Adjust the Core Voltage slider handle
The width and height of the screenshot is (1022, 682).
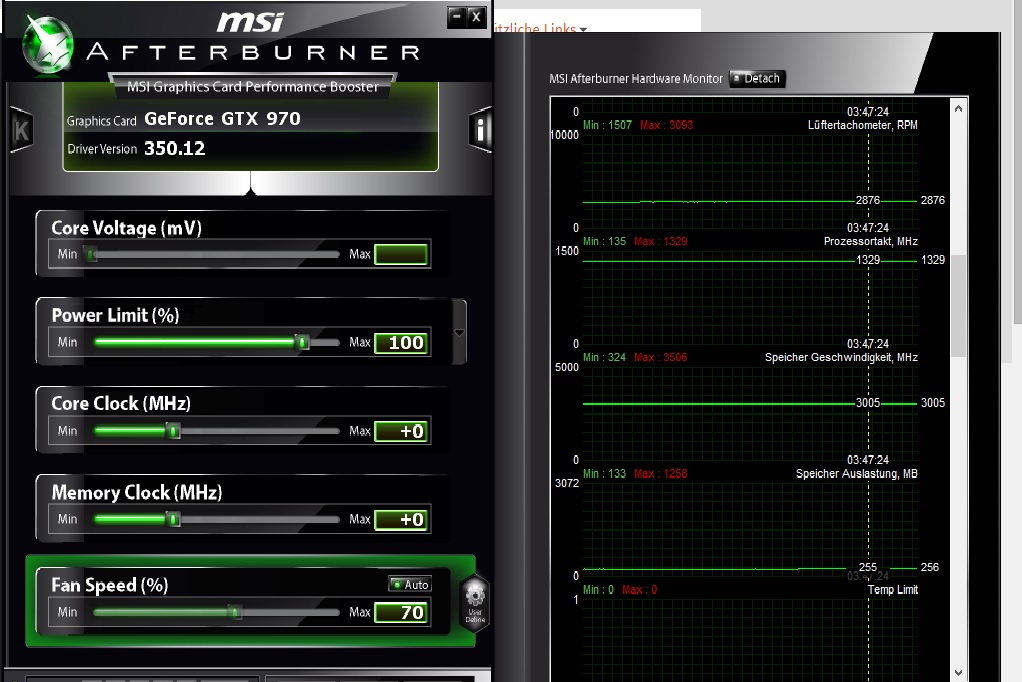pos(92,254)
